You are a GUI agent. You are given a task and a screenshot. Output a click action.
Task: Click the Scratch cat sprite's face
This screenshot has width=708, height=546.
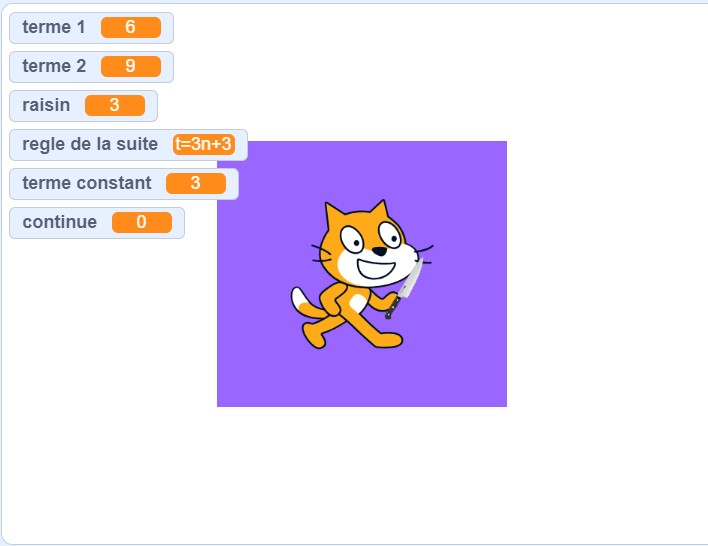coord(368,246)
